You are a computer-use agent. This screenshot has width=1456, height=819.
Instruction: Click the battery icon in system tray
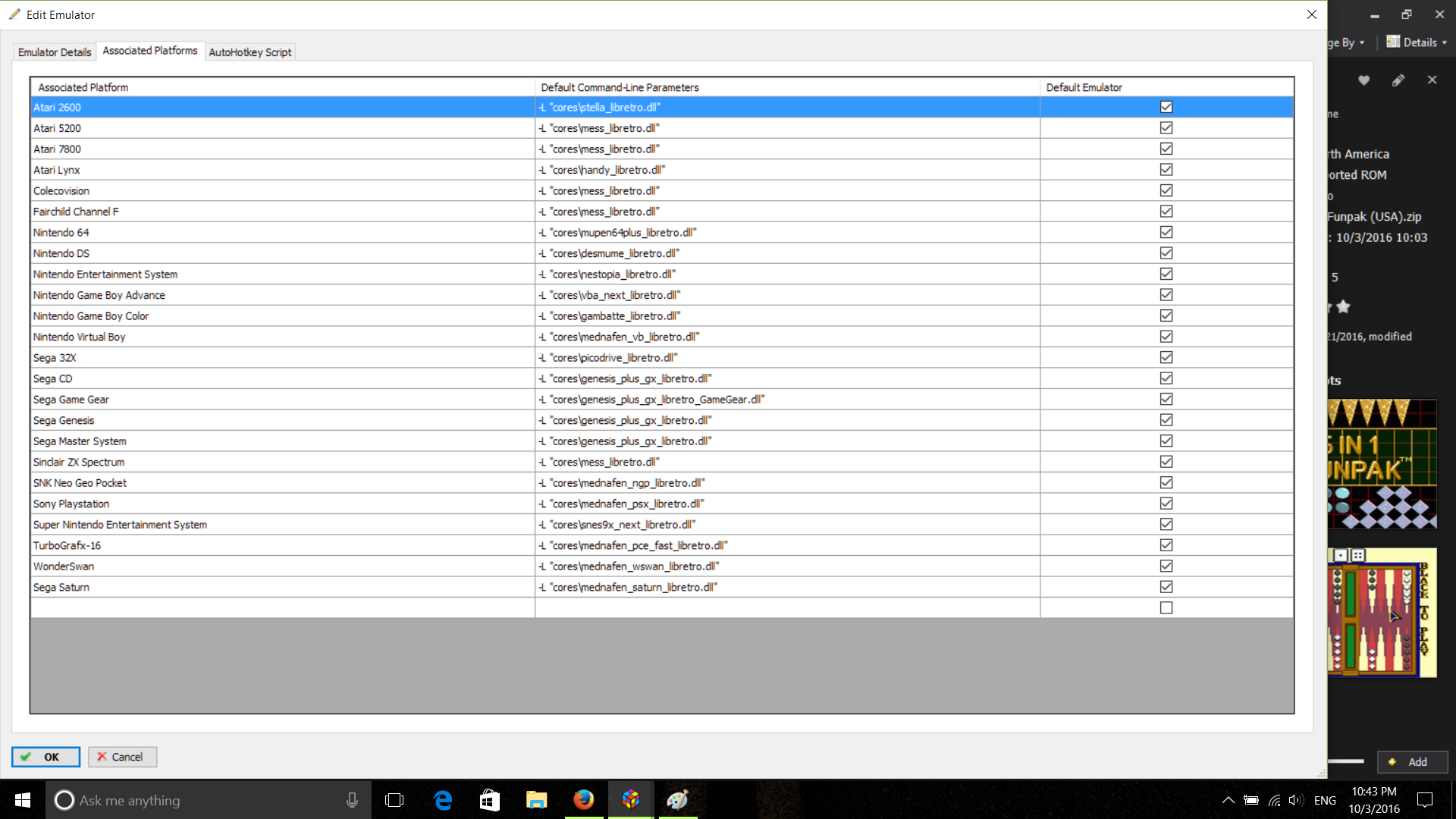(1251, 800)
